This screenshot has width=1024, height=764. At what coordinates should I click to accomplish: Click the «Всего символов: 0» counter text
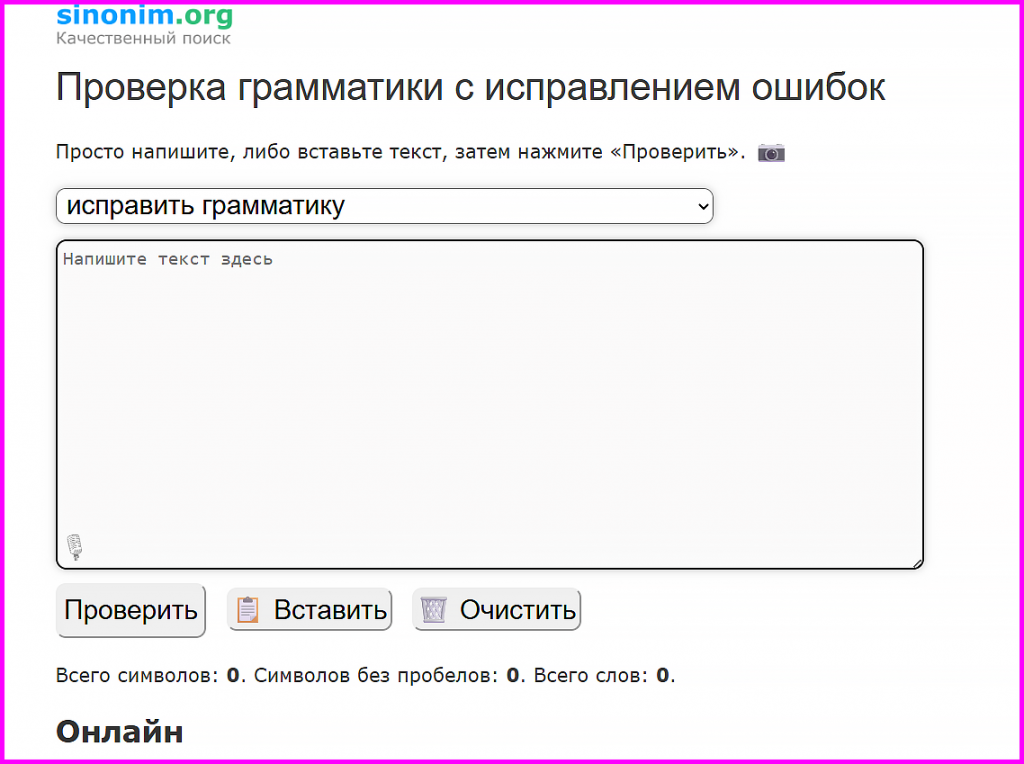tap(148, 675)
